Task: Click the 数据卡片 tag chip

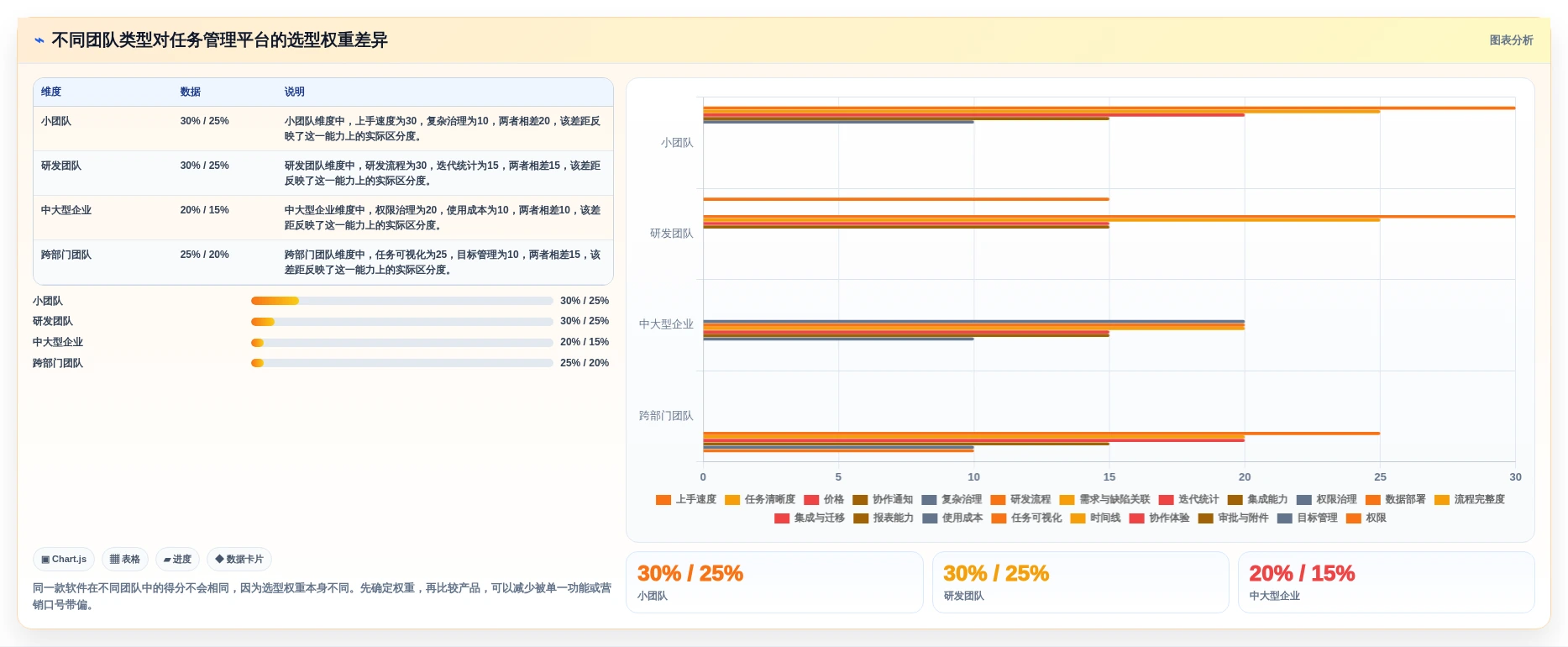Action: point(239,559)
